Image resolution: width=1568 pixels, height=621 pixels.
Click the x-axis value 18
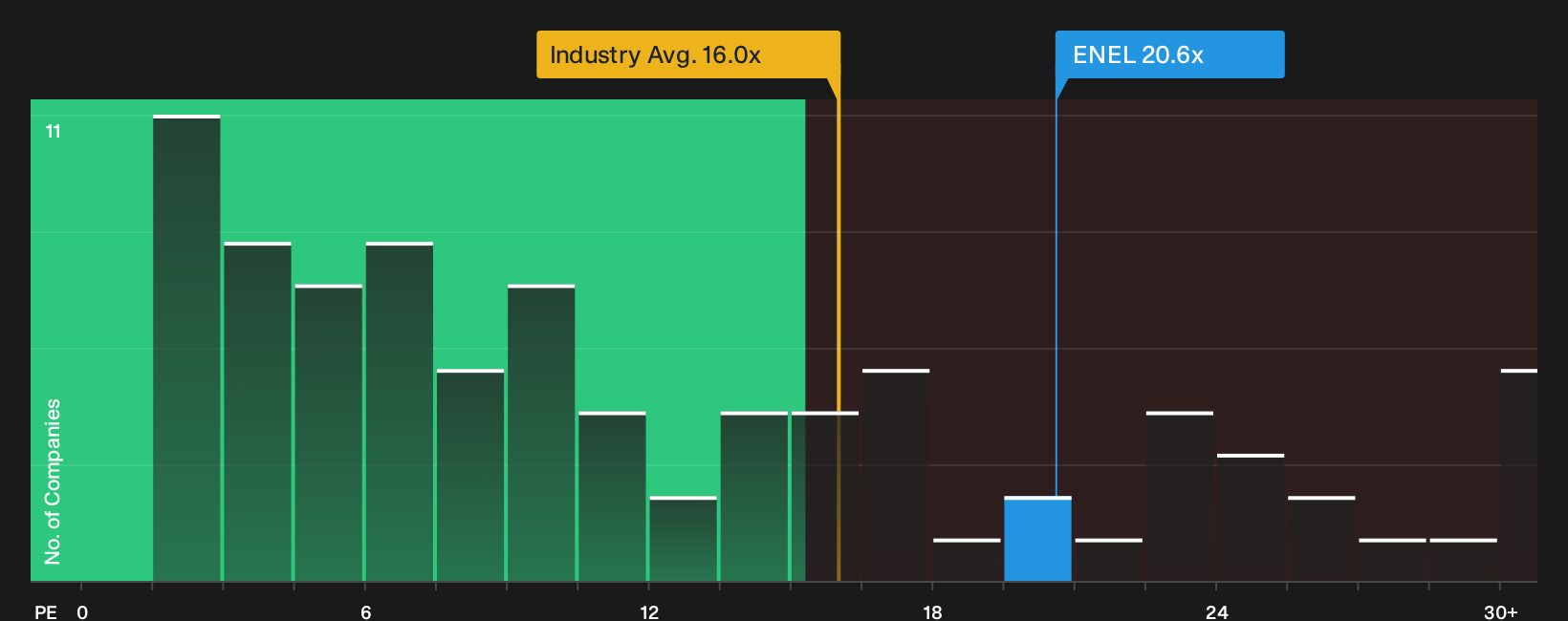pyautogui.click(x=932, y=612)
